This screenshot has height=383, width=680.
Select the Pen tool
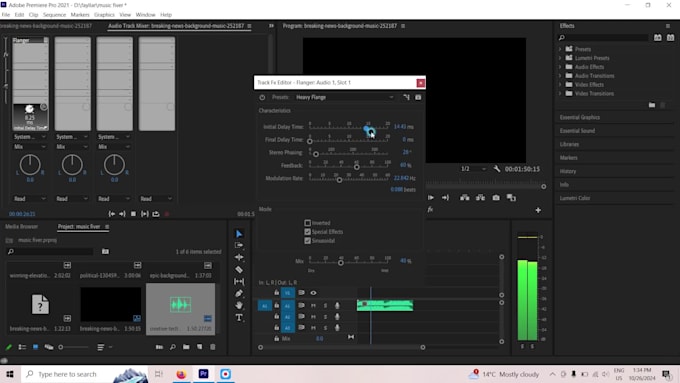[x=239, y=293]
